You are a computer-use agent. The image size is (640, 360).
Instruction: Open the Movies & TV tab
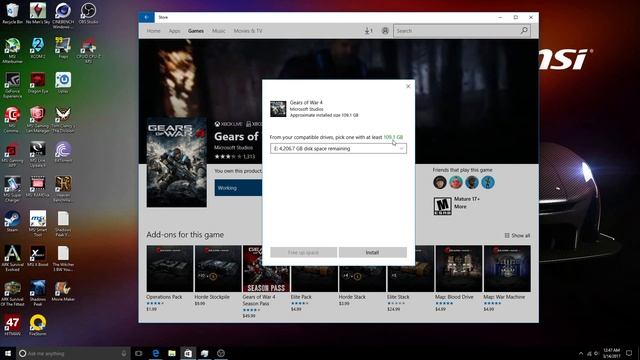click(248, 31)
